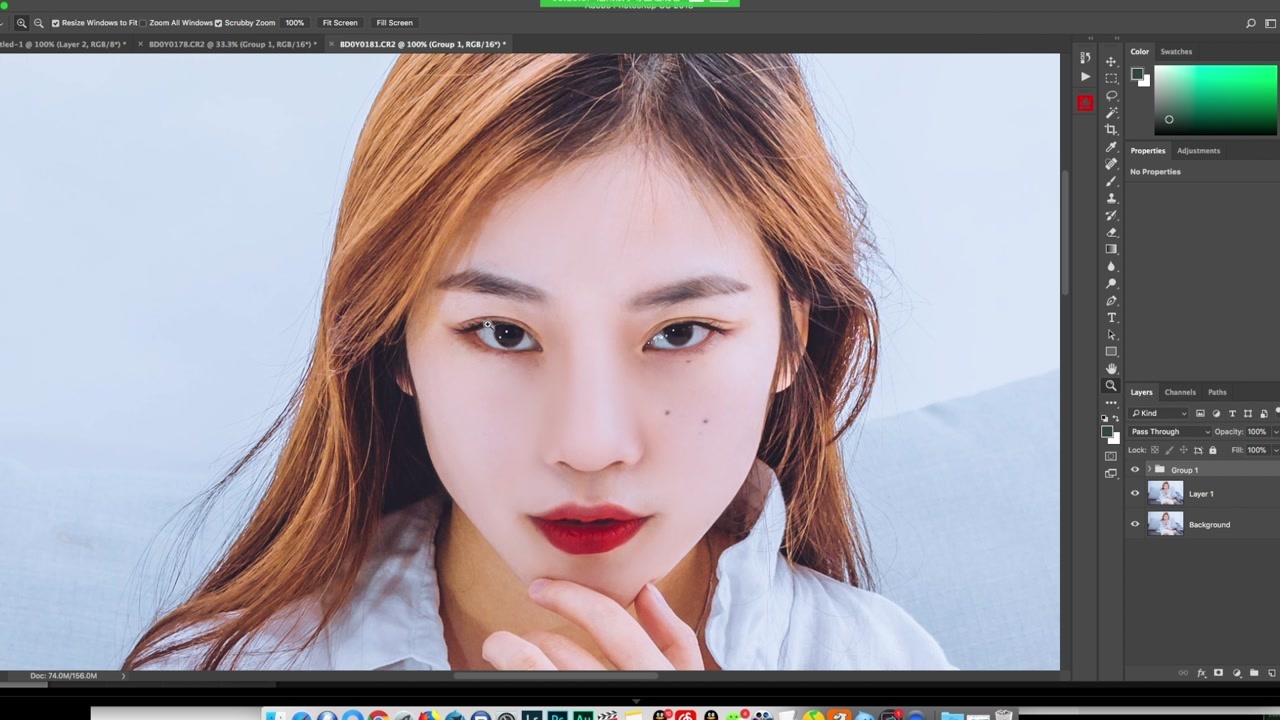1280x720 pixels.
Task: Select the Rectangle shape tool
Action: [x=1111, y=352]
